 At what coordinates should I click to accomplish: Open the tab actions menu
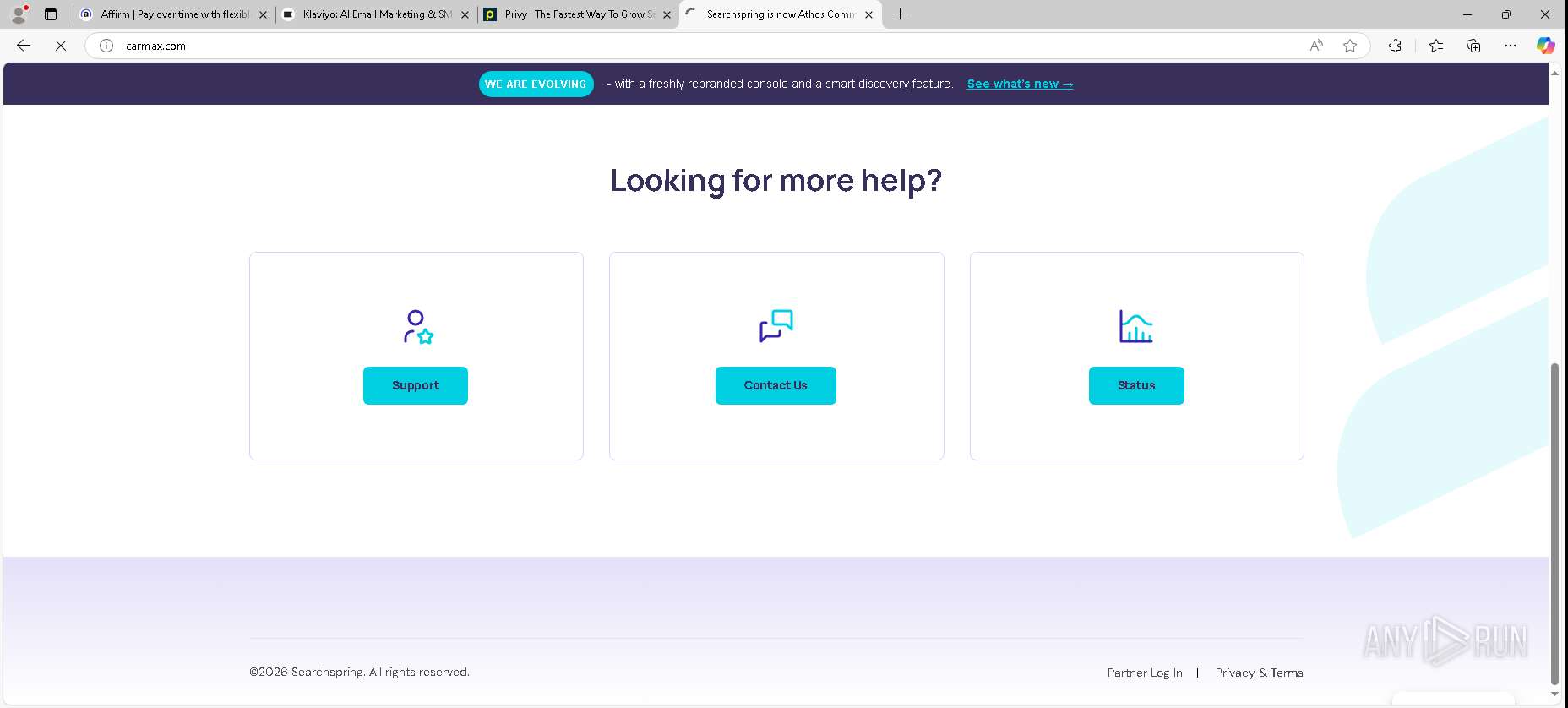(51, 14)
